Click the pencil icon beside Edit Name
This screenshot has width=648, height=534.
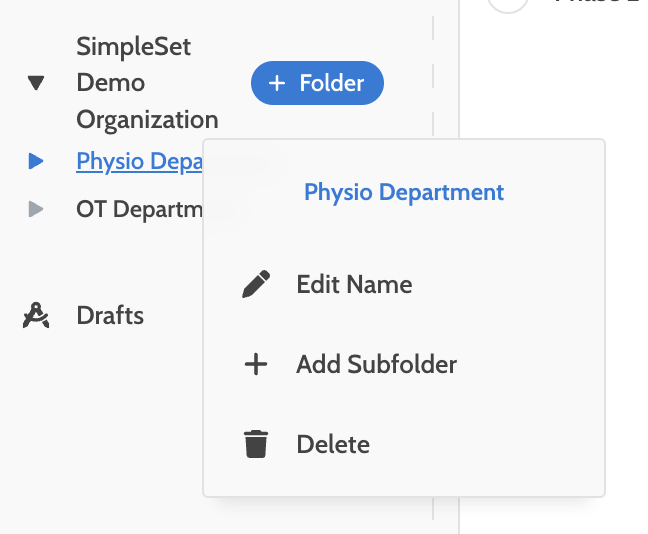[256, 285]
